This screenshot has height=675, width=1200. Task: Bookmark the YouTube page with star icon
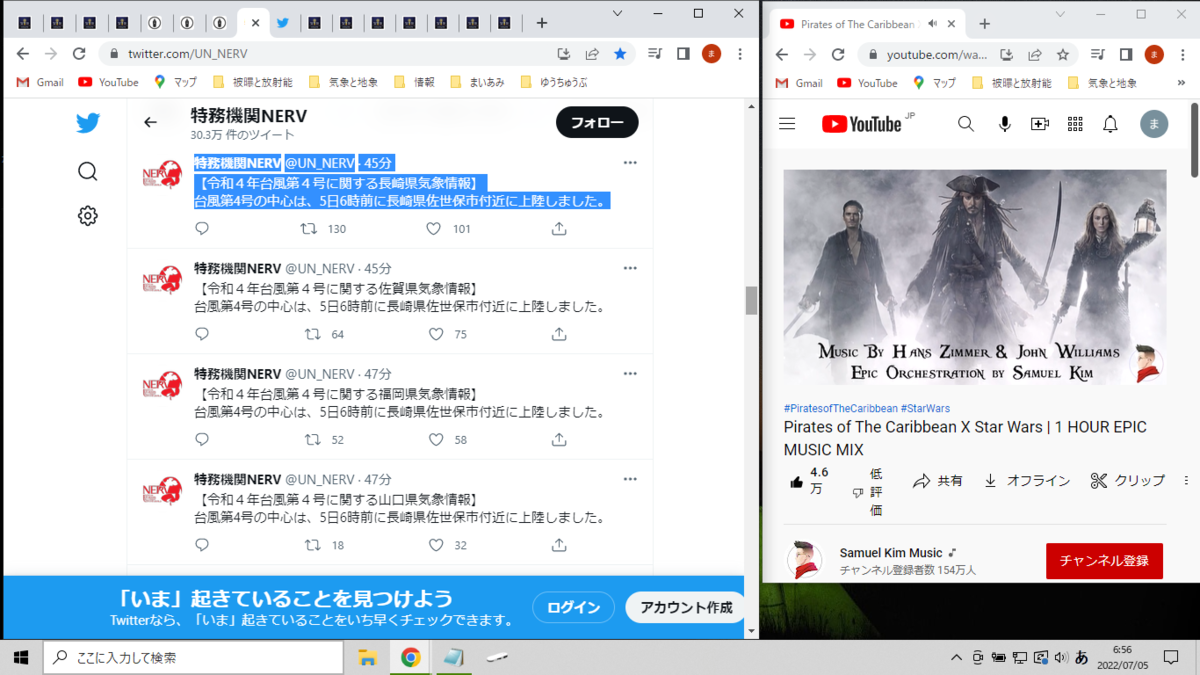tap(1063, 54)
